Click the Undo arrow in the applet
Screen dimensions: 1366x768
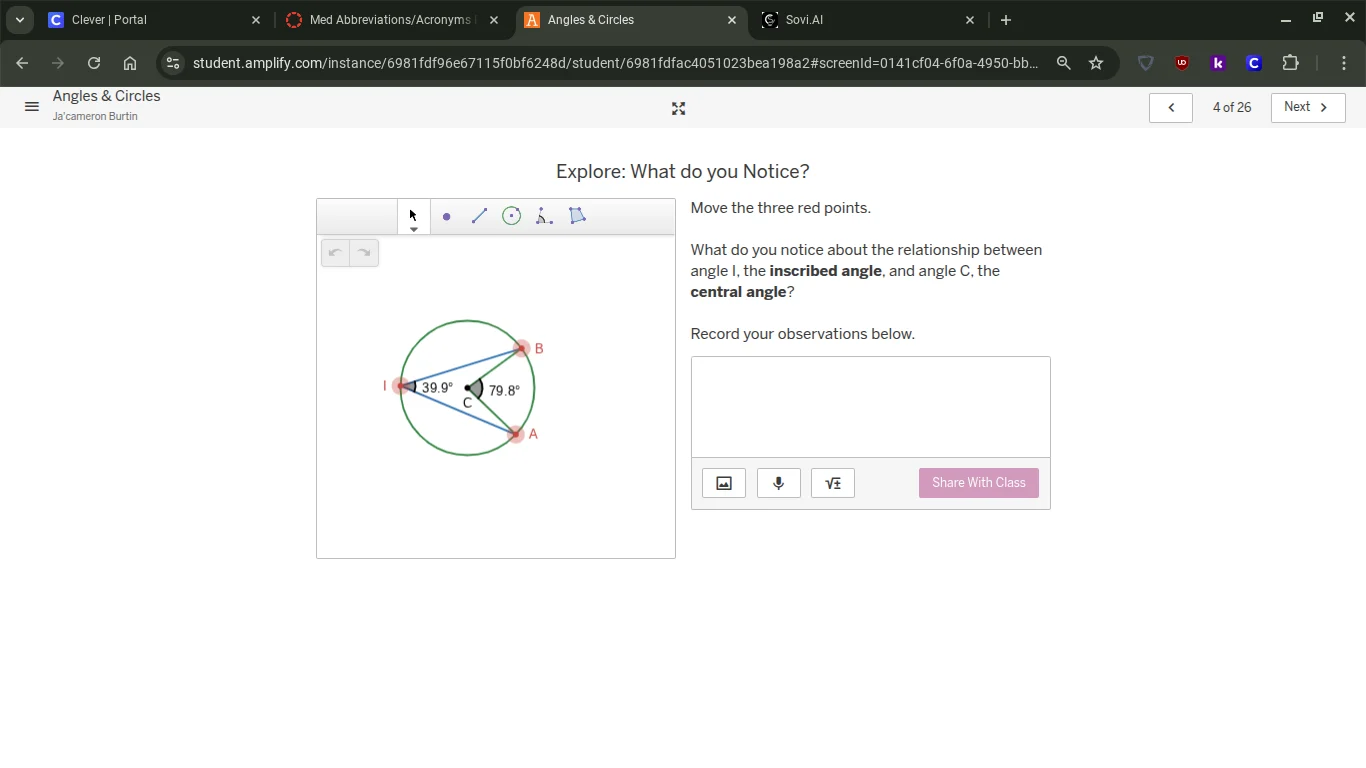(335, 252)
